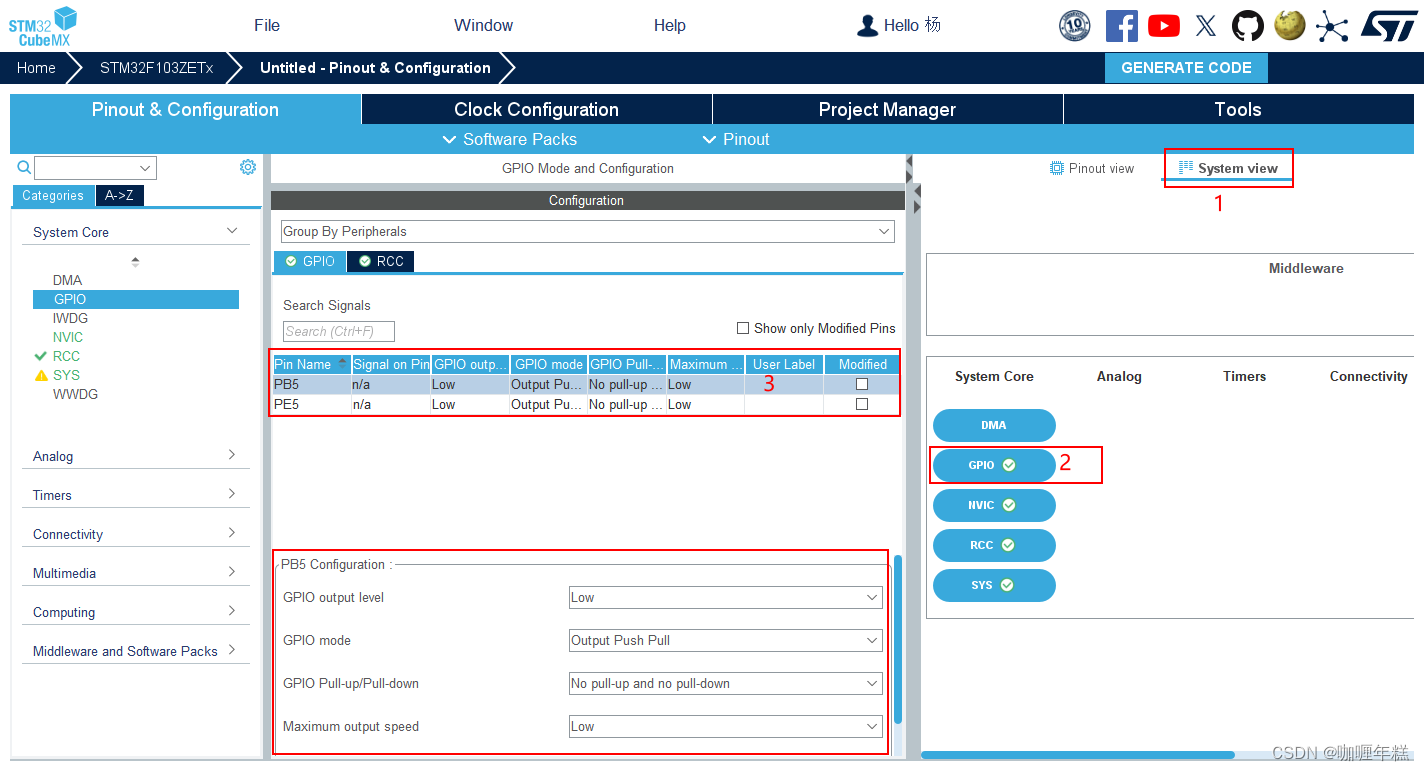This screenshot has height=771, width=1424.
Task: Open the Window menu
Action: (x=483, y=25)
